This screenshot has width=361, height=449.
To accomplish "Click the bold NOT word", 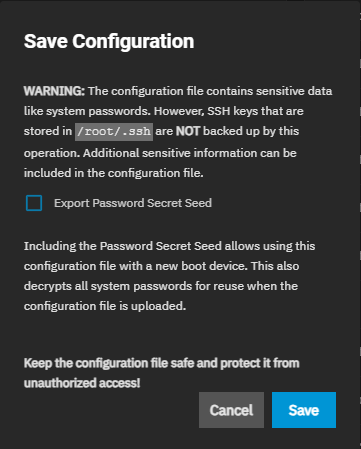I will click(188, 131).
